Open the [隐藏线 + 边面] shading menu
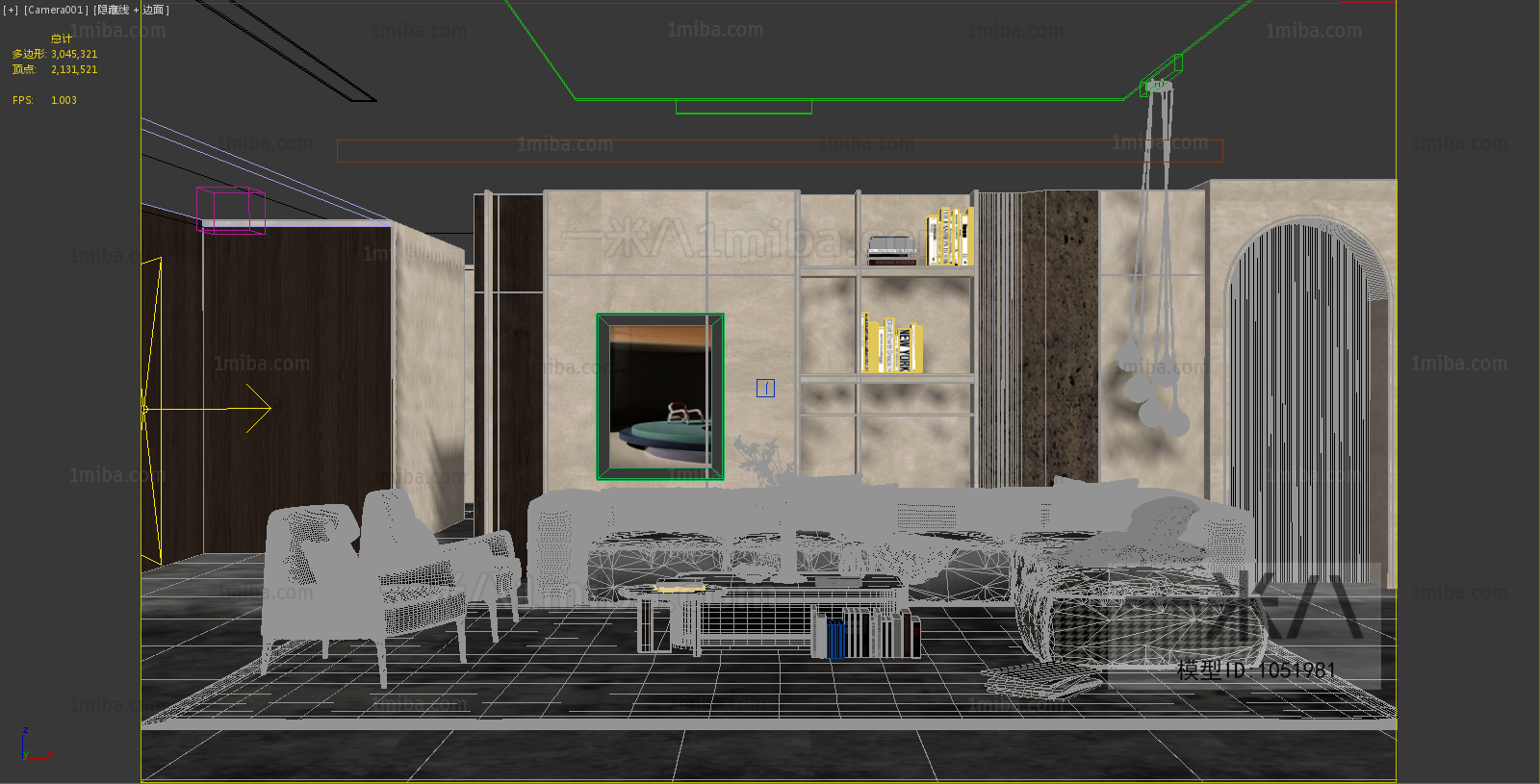The image size is (1540, 784). pyautogui.click(x=132, y=10)
